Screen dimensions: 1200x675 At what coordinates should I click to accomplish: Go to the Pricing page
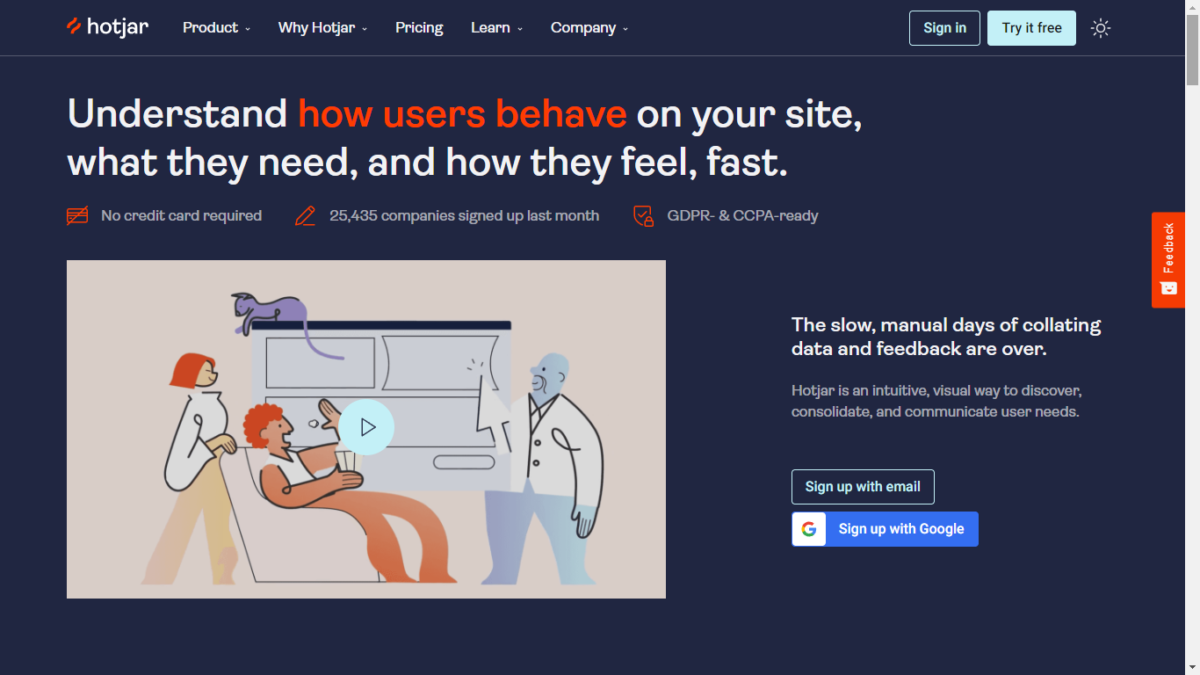click(419, 28)
